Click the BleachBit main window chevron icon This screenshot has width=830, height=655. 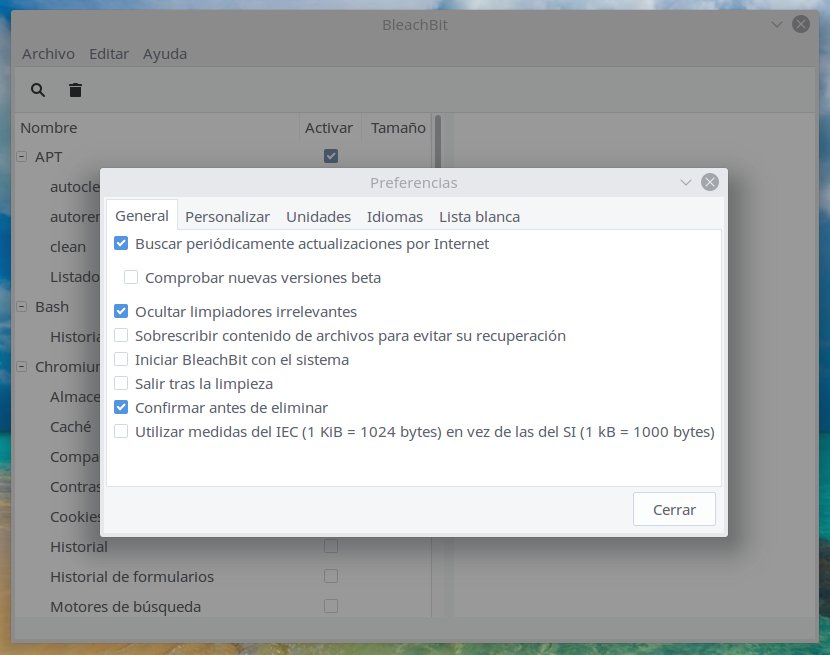(777, 24)
